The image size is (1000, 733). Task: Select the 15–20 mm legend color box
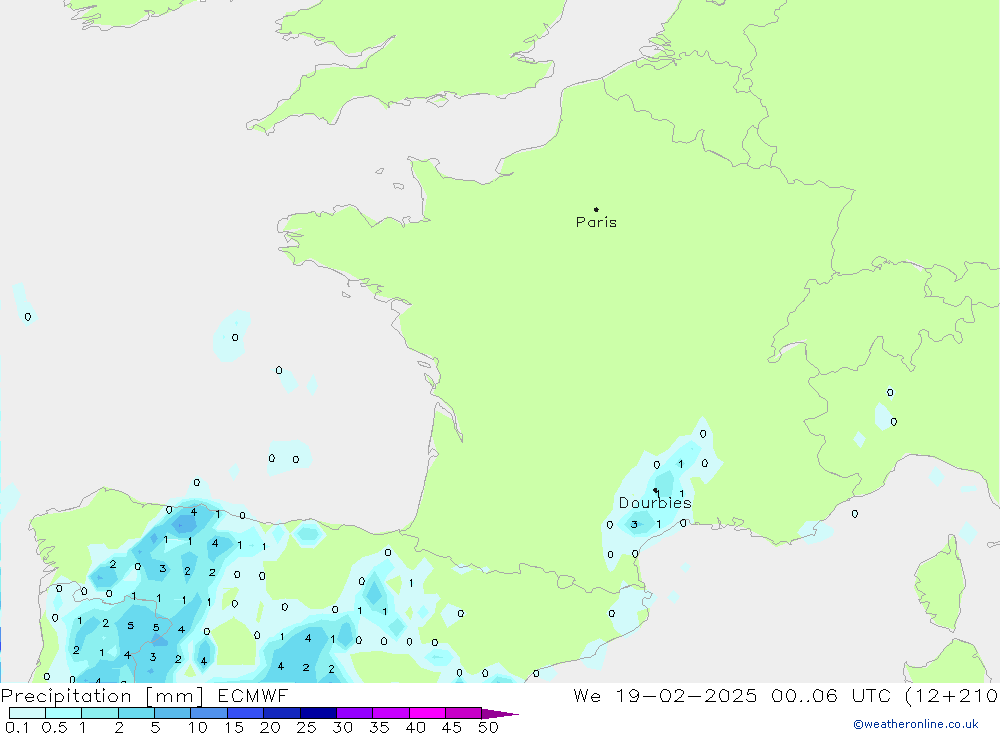[x=246, y=713]
